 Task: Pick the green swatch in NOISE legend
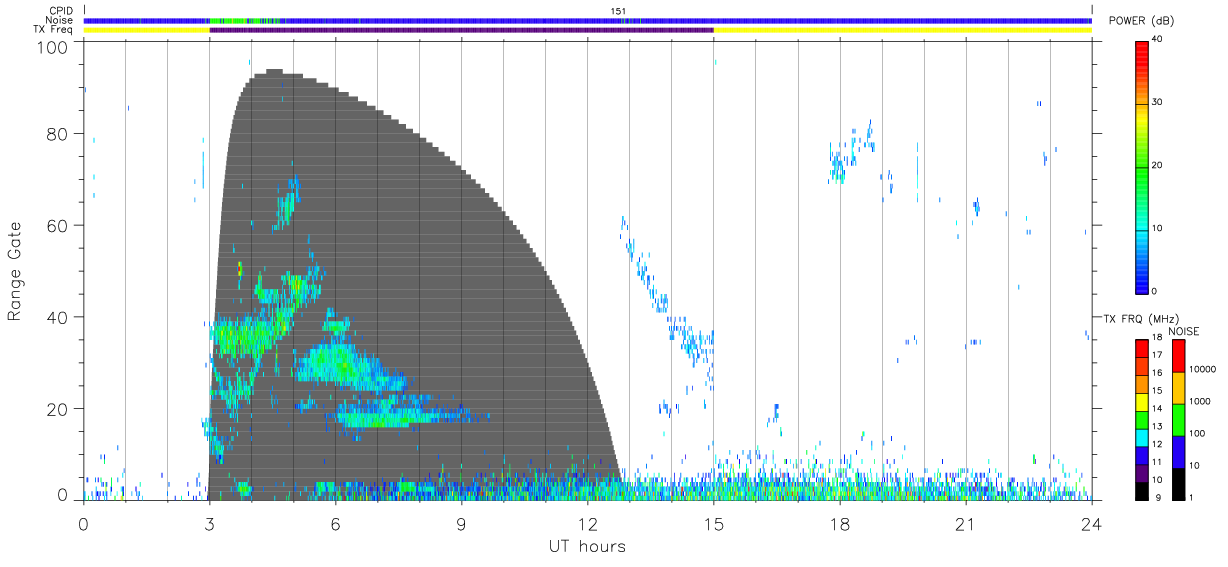tap(1178, 420)
